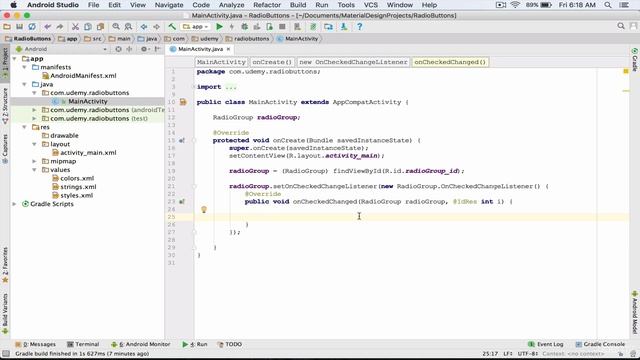The image size is (640, 360).
Task: Select strings.xml file
Action: tap(78, 187)
